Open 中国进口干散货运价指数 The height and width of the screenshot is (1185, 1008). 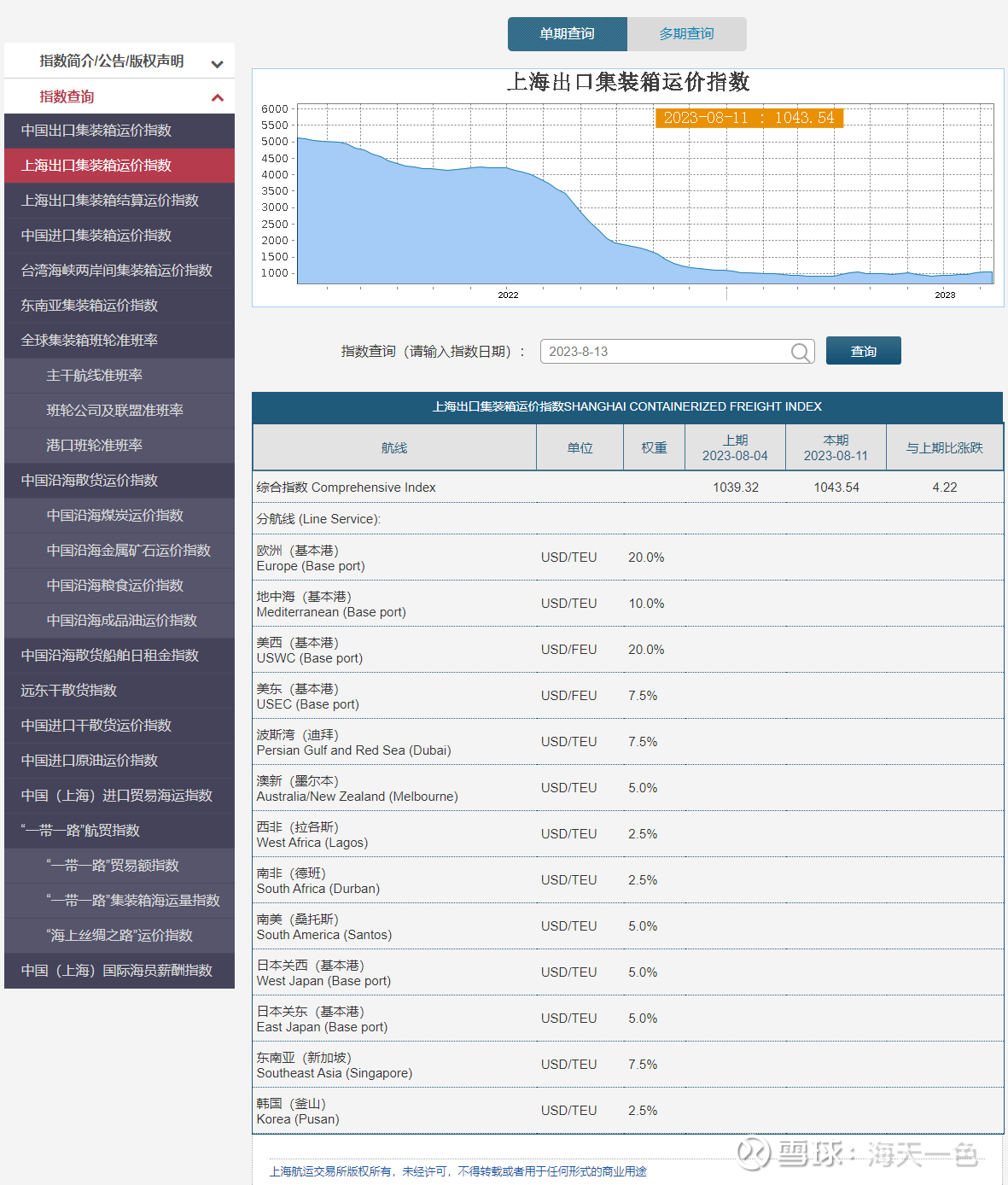(x=119, y=726)
